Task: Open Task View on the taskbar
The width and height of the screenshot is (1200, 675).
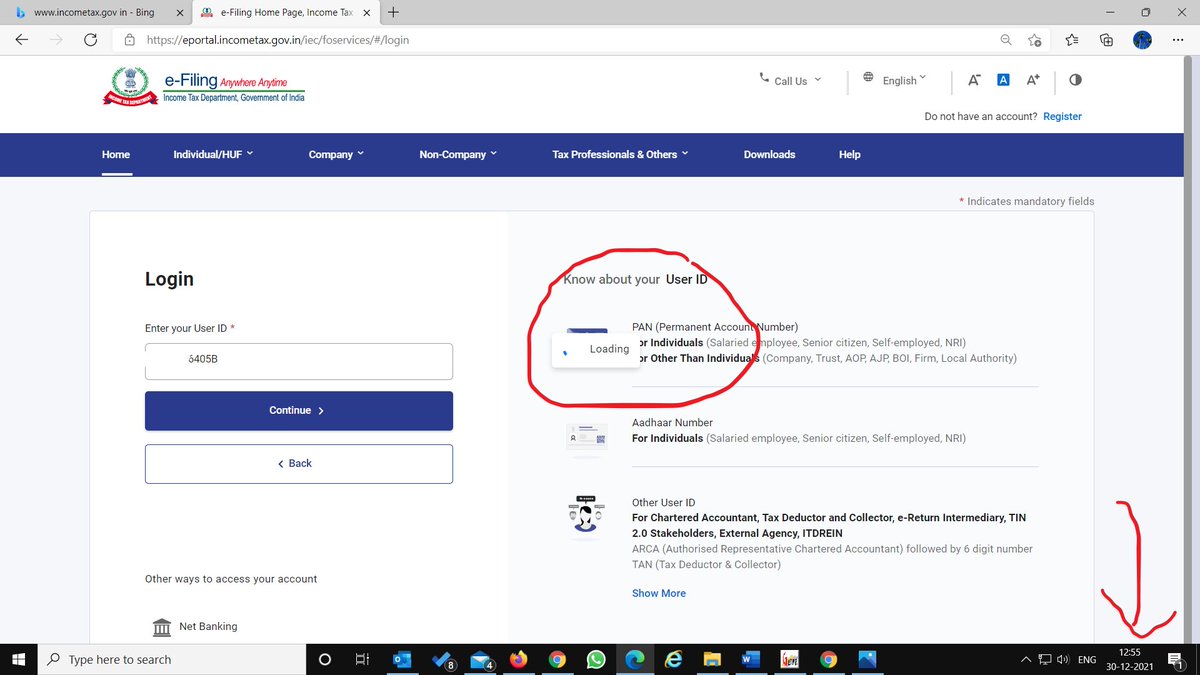Action: pyautogui.click(x=361, y=659)
